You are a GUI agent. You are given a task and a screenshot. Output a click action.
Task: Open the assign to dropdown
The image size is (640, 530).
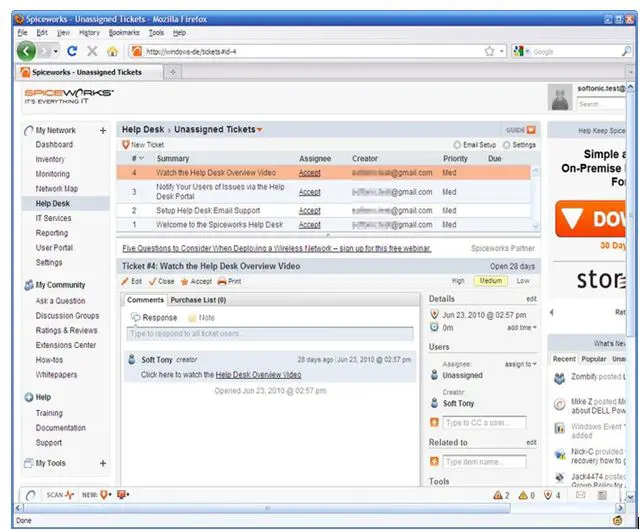(520, 364)
